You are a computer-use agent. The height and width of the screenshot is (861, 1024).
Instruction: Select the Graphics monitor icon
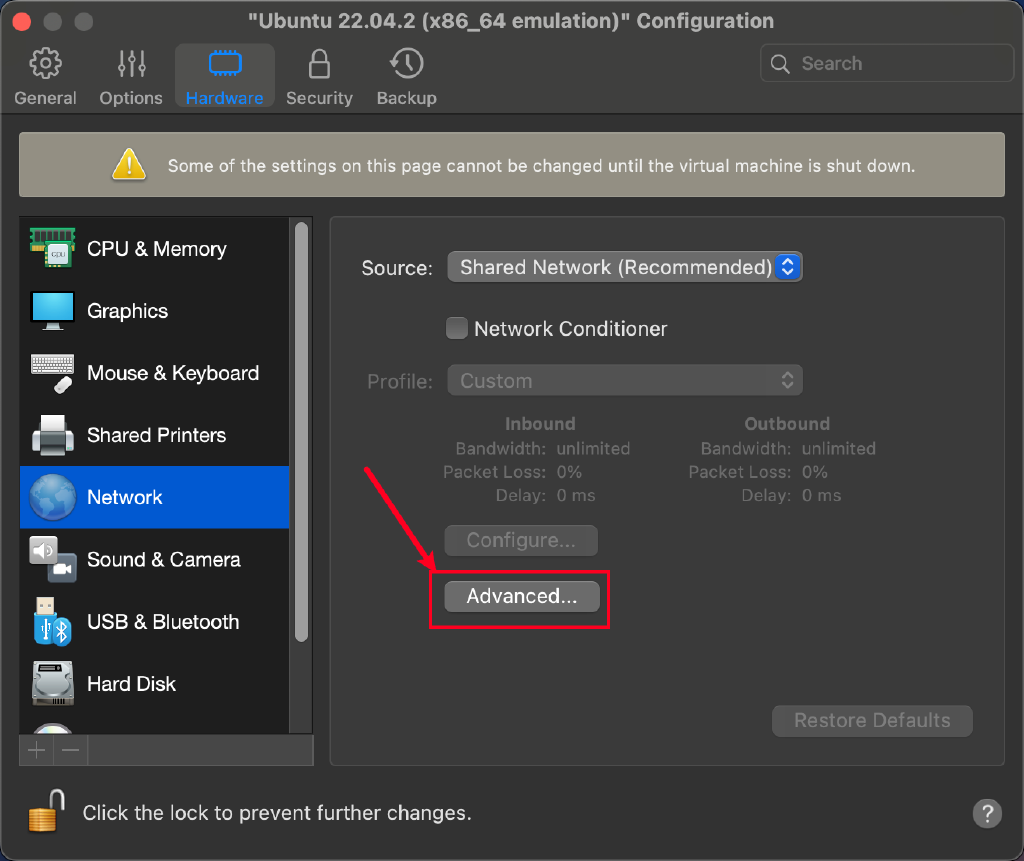click(x=52, y=311)
